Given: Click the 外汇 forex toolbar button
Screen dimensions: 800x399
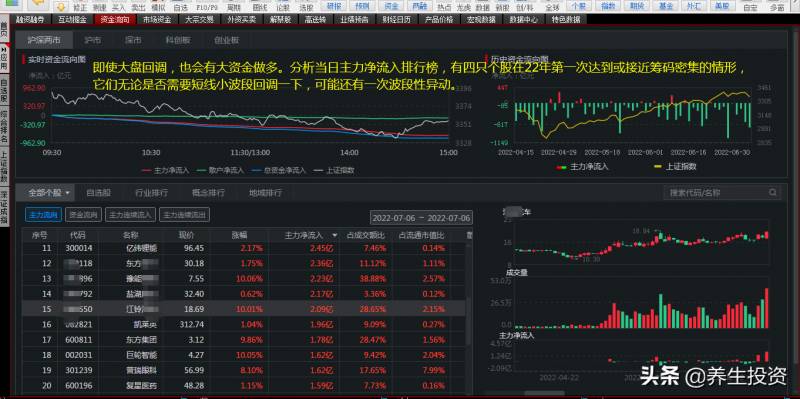Looking at the screenshot, I should [693, 7].
